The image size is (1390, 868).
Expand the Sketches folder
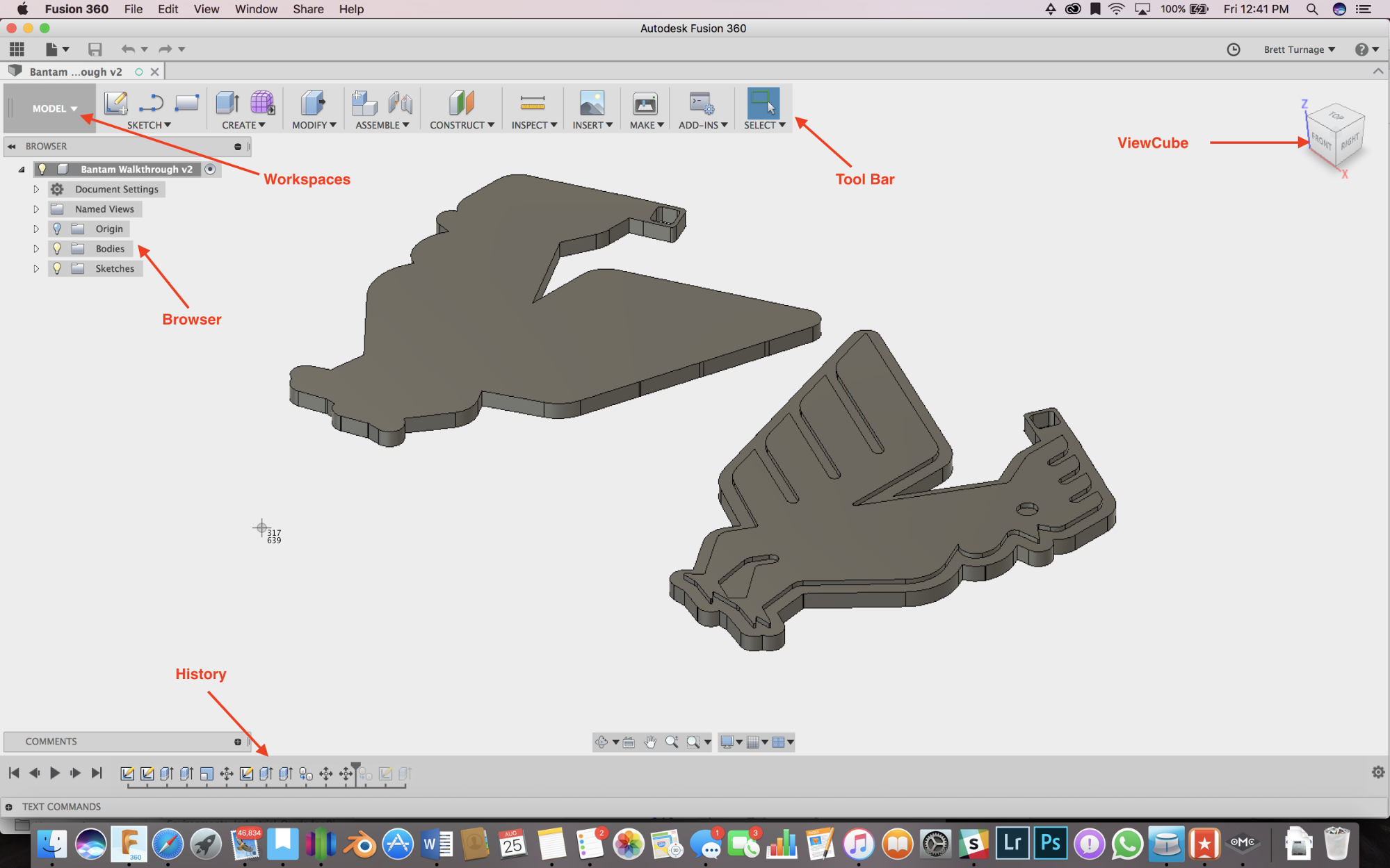(36, 268)
